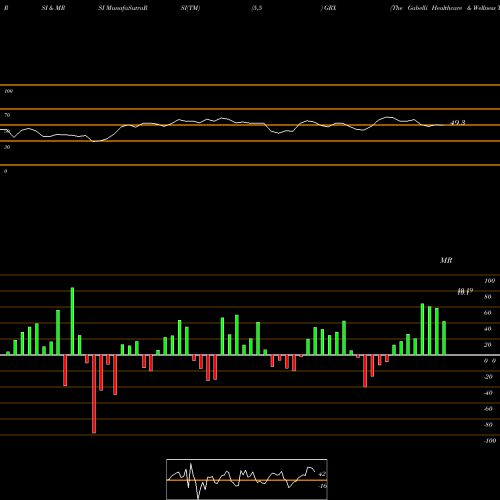The height and width of the screenshot is (500, 500).
Task: Click the value -16 in mini chart
Action: (x=322, y=486)
